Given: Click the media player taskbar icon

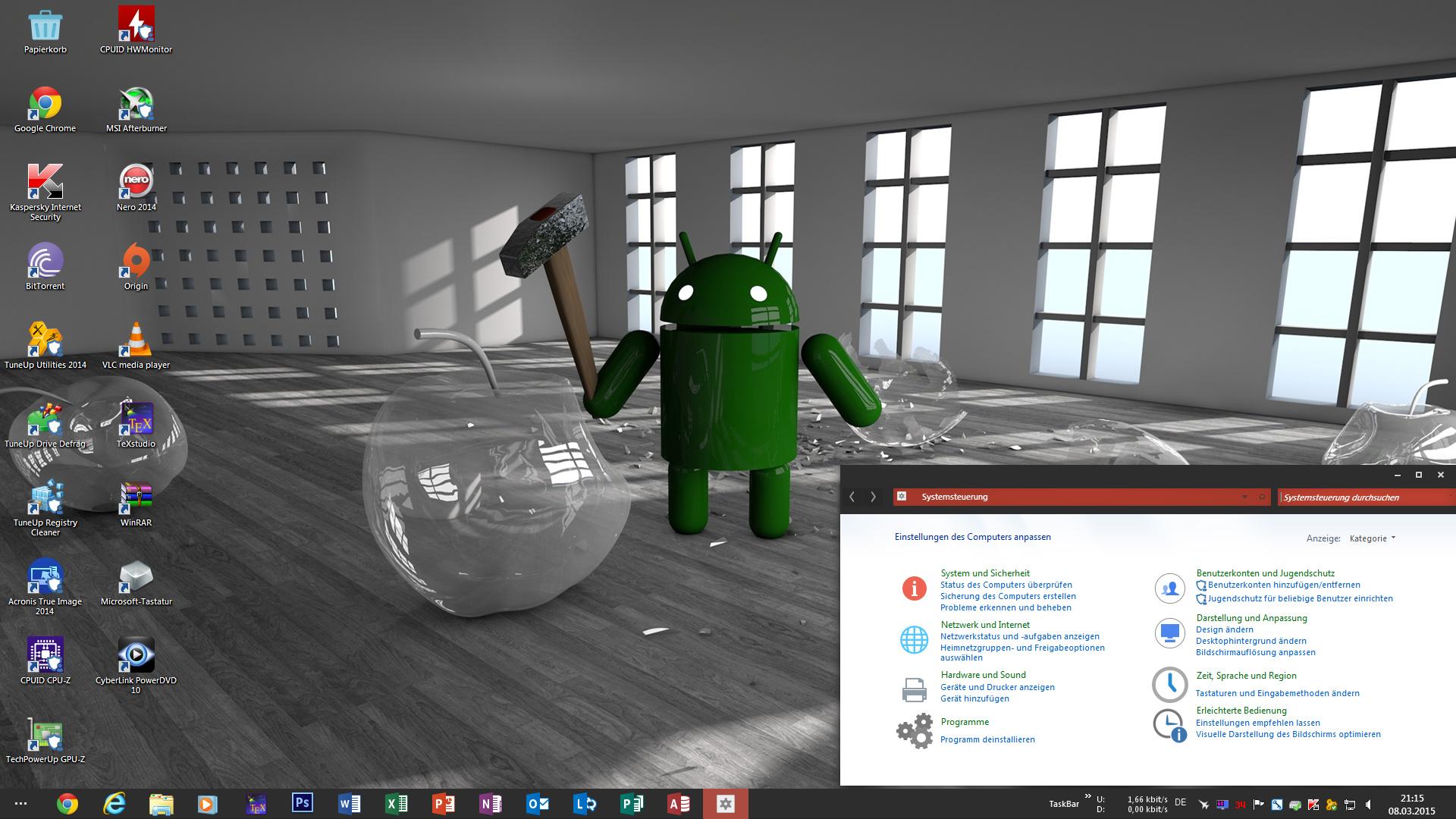Looking at the screenshot, I should (x=208, y=803).
